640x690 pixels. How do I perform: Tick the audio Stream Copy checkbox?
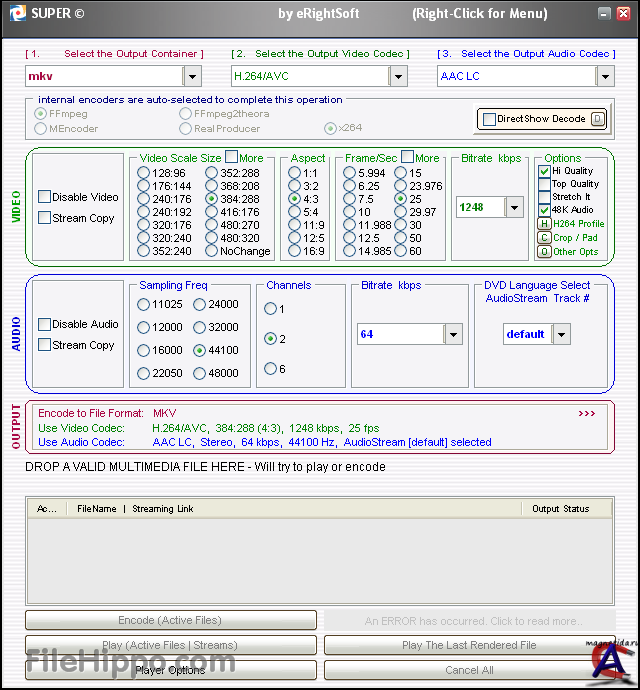click(x=45, y=345)
